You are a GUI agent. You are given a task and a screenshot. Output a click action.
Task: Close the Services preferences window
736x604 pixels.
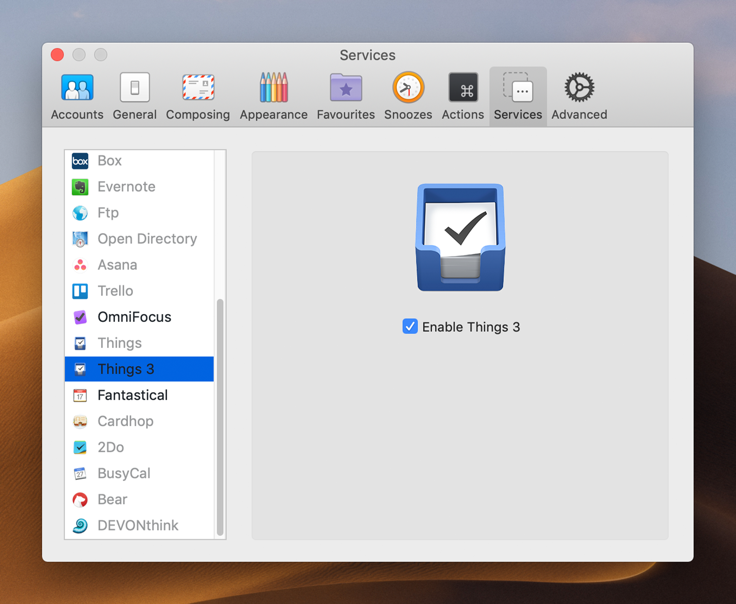pos(57,55)
